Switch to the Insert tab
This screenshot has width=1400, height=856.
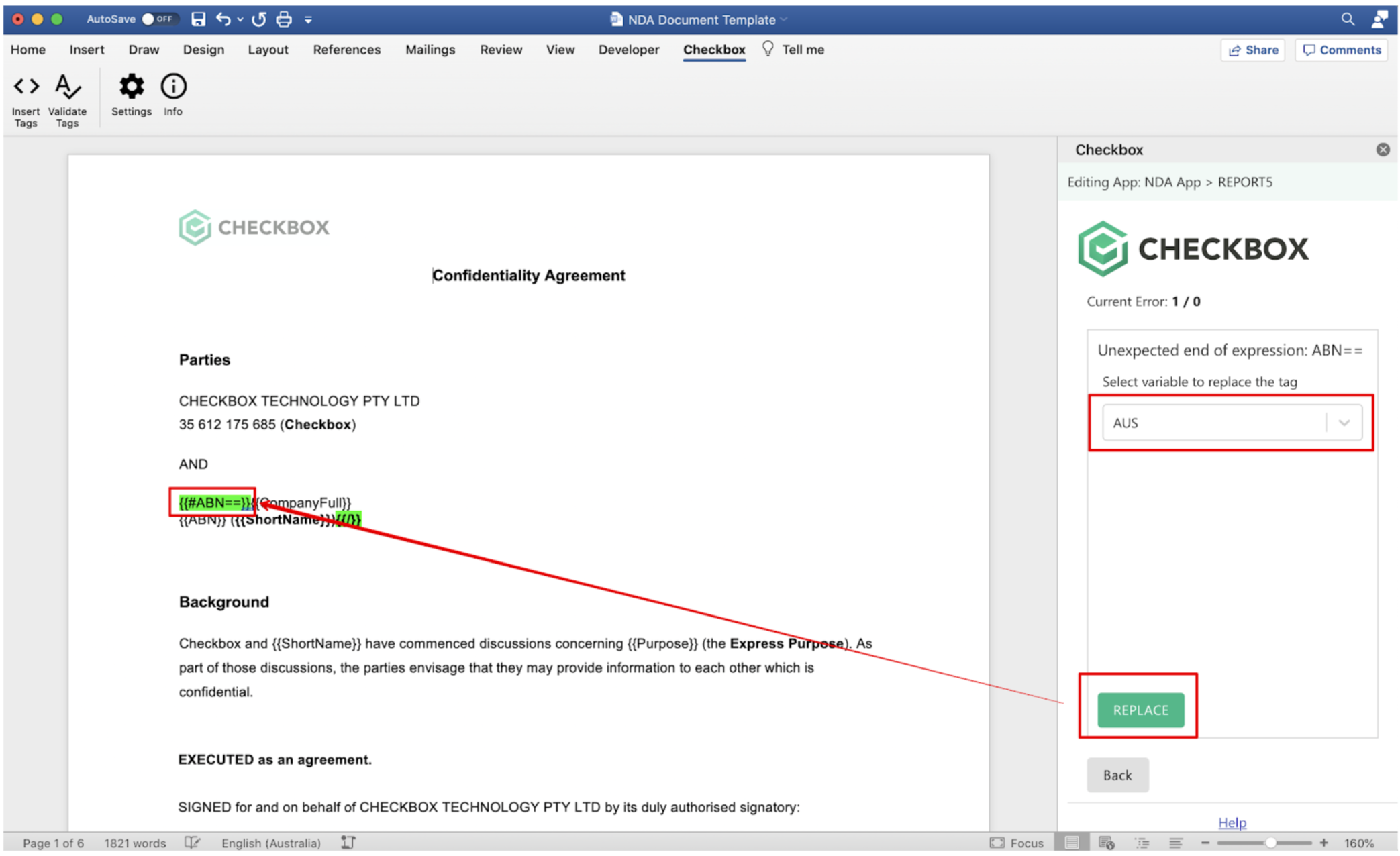click(x=87, y=50)
